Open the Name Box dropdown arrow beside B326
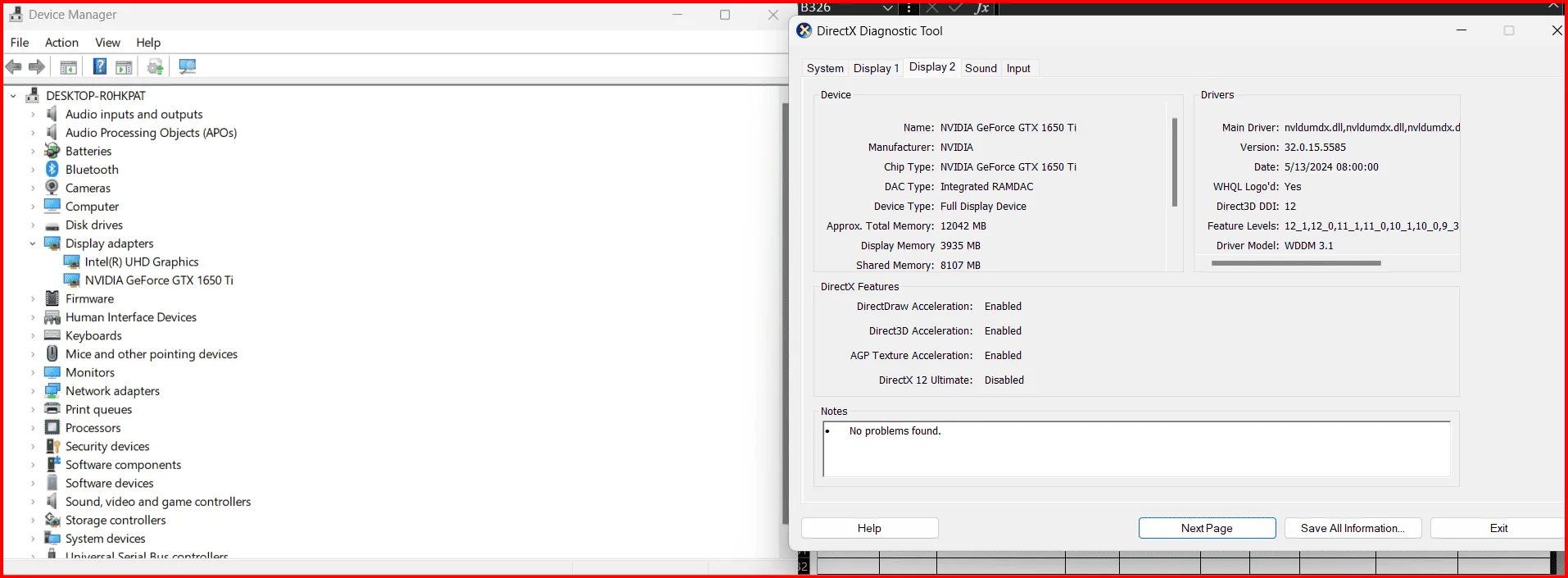1568x578 pixels. [888, 7]
